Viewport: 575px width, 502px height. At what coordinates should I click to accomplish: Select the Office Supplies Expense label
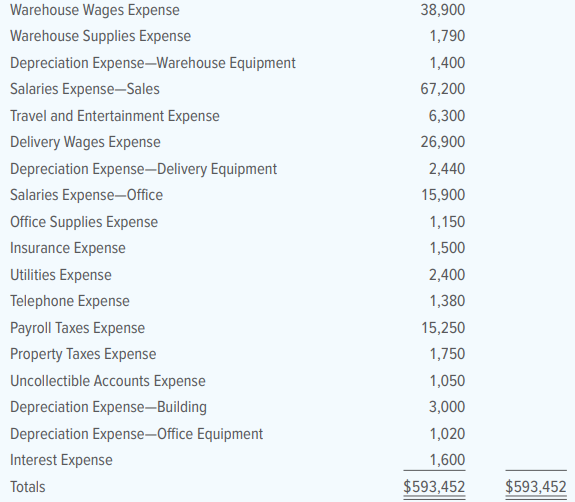tap(84, 222)
